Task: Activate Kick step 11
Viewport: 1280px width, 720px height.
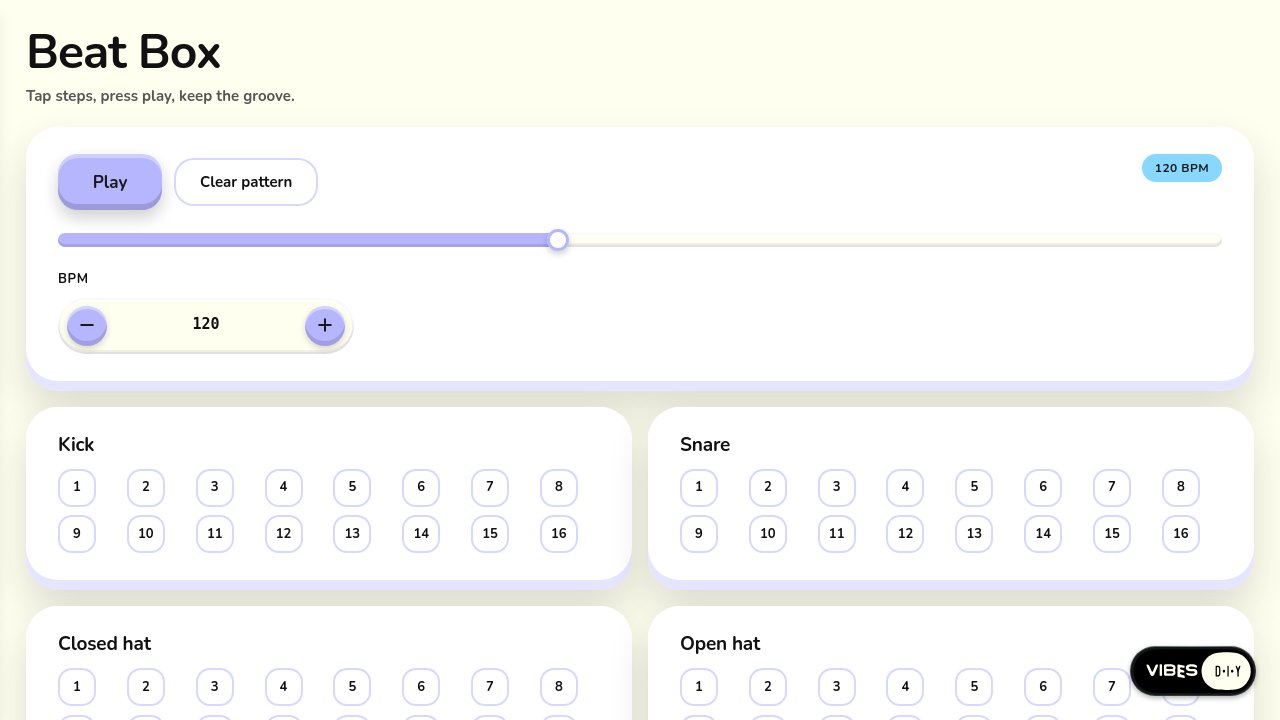Action: (x=215, y=534)
